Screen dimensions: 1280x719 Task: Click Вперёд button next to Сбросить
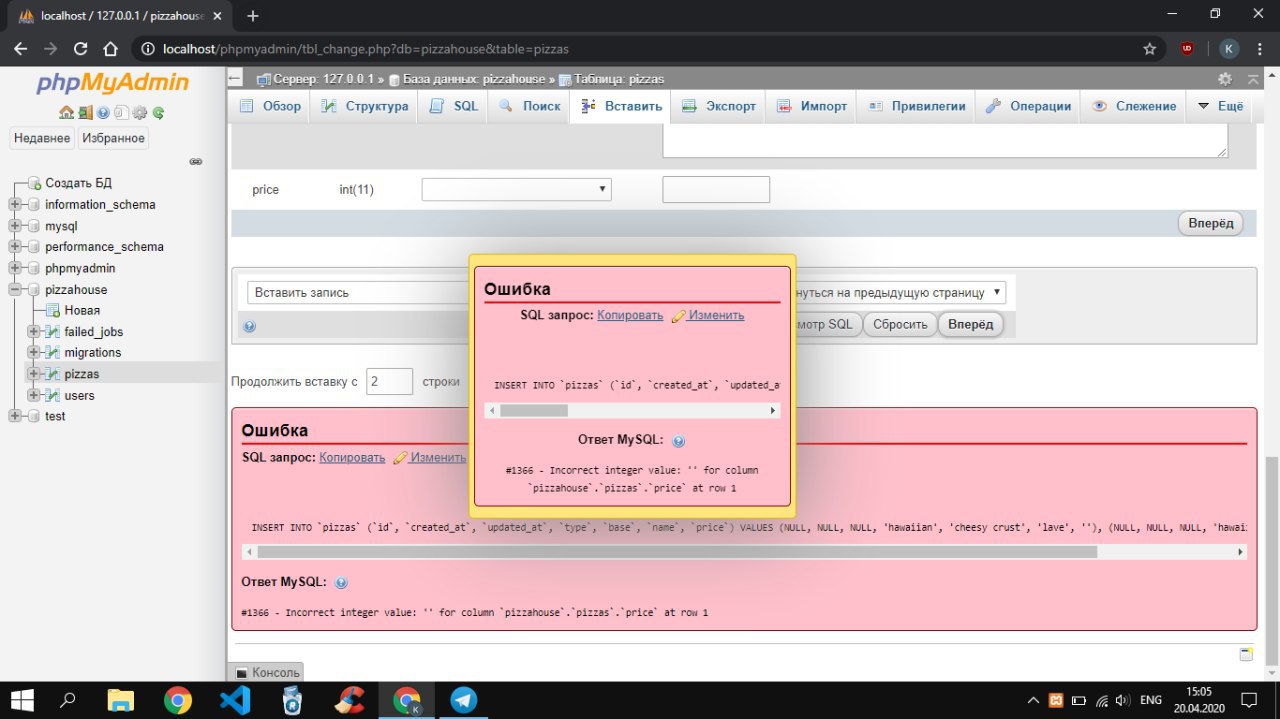[x=970, y=324]
